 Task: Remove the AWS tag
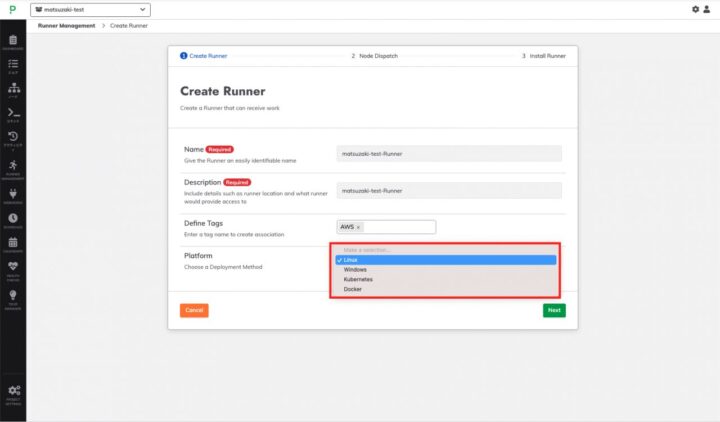tap(358, 227)
